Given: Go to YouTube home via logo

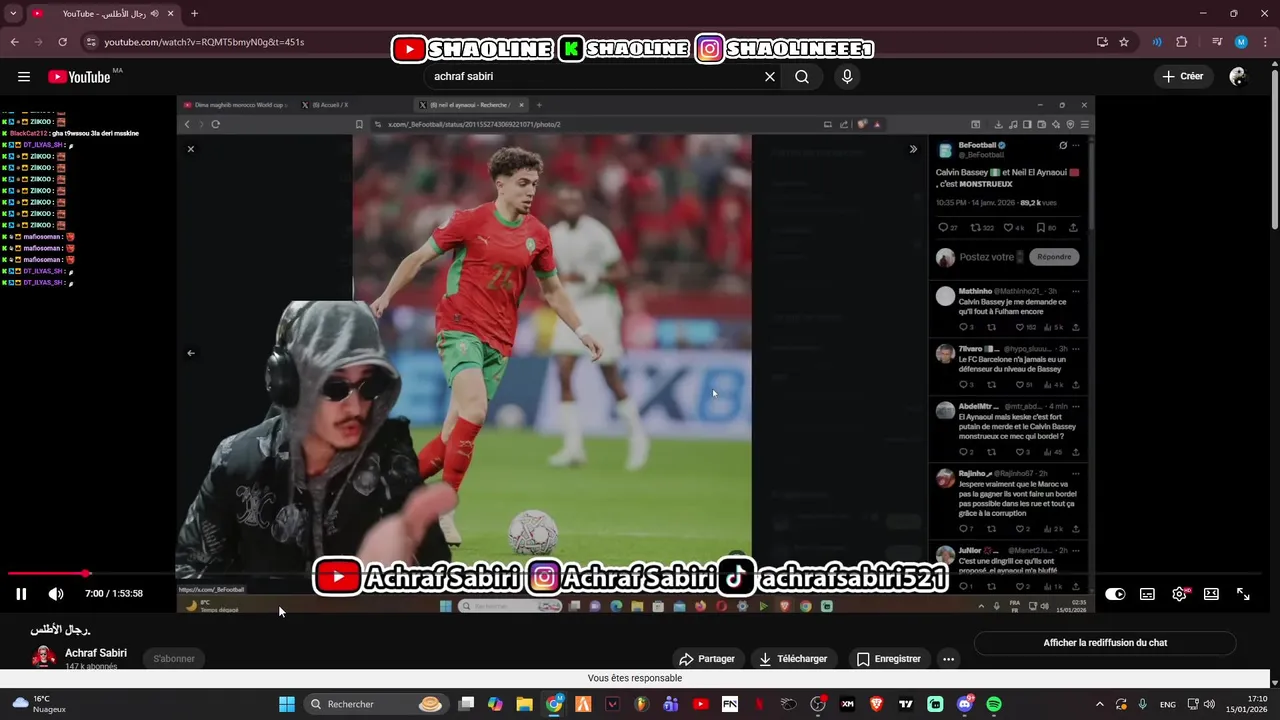Looking at the screenshot, I should pos(79,77).
